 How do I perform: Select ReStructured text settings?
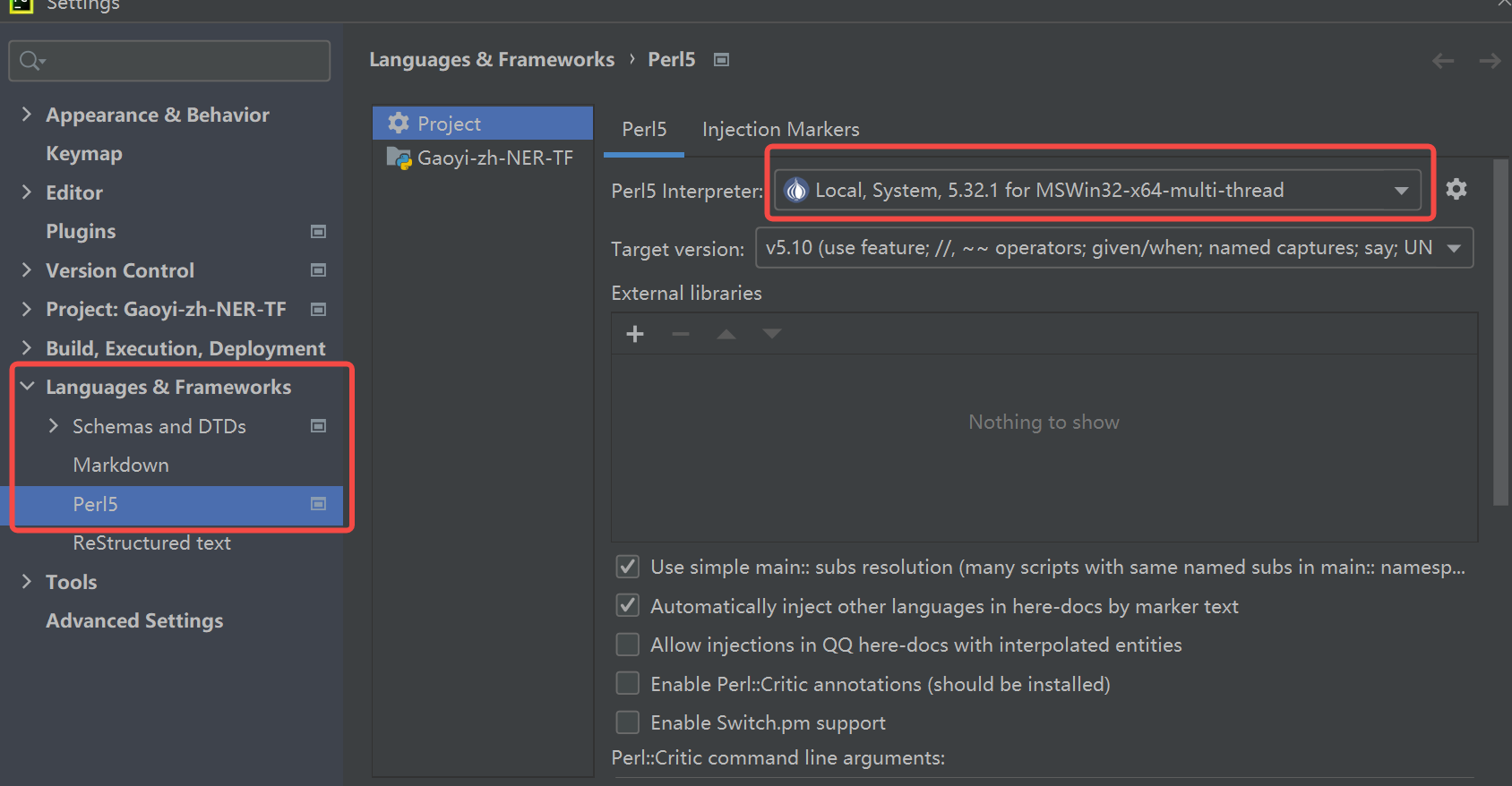coord(151,543)
